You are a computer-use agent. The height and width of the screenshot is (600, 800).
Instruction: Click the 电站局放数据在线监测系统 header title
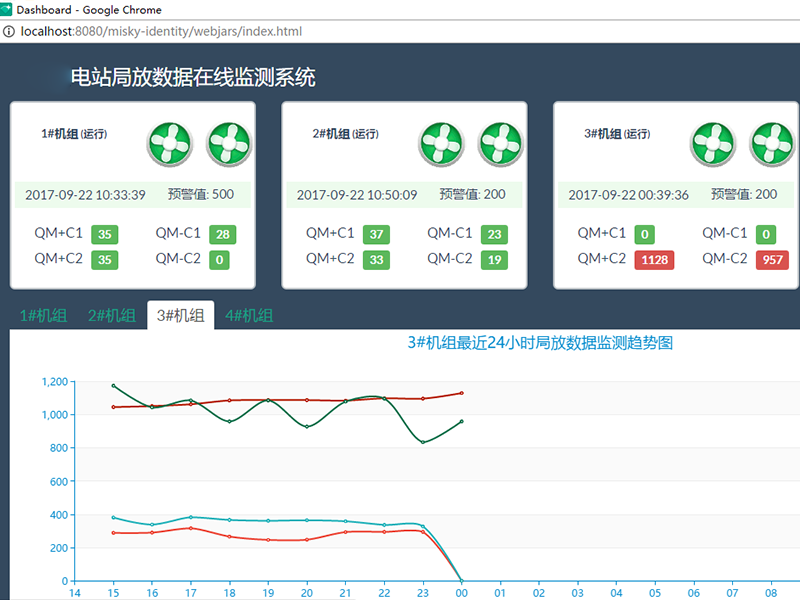[x=193, y=77]
